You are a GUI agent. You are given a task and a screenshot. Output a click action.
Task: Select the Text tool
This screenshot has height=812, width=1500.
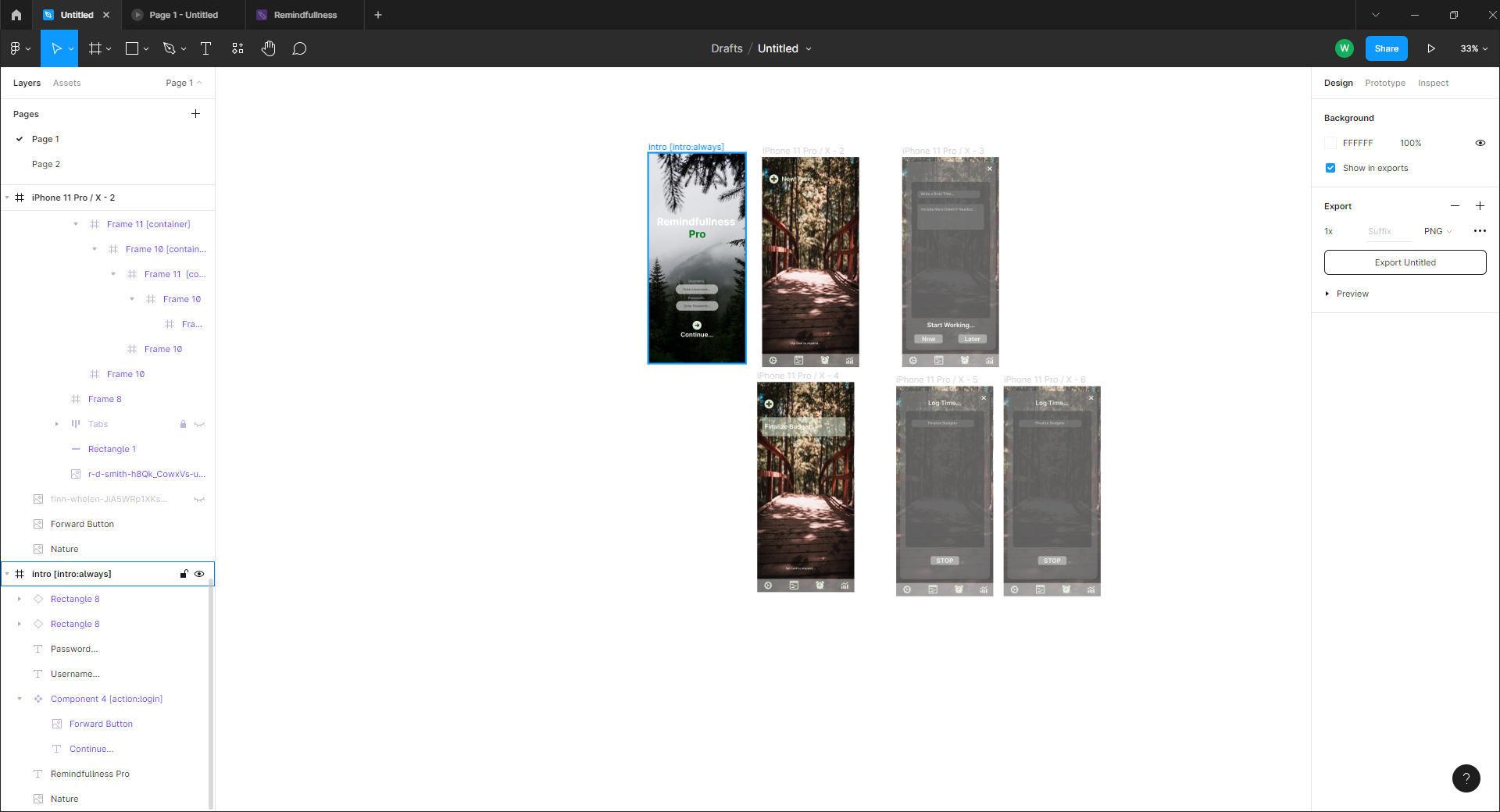point(206,48)
